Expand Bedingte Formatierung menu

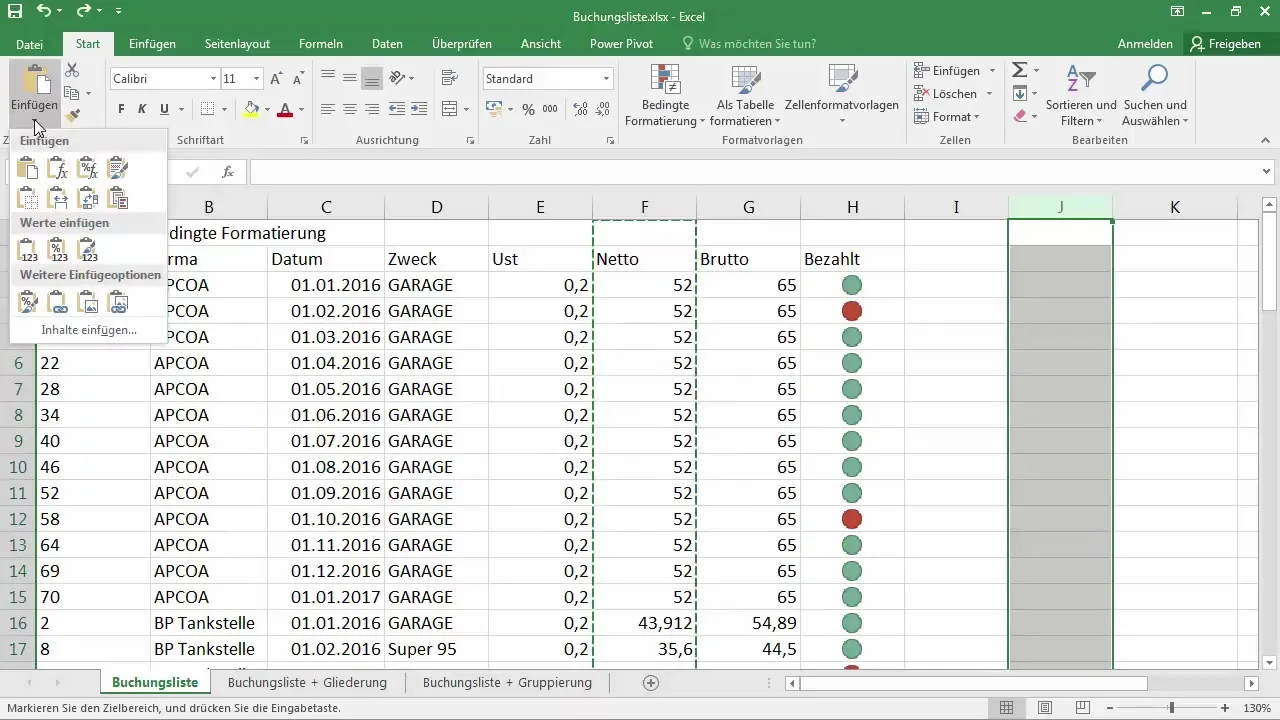coord(665,96)
